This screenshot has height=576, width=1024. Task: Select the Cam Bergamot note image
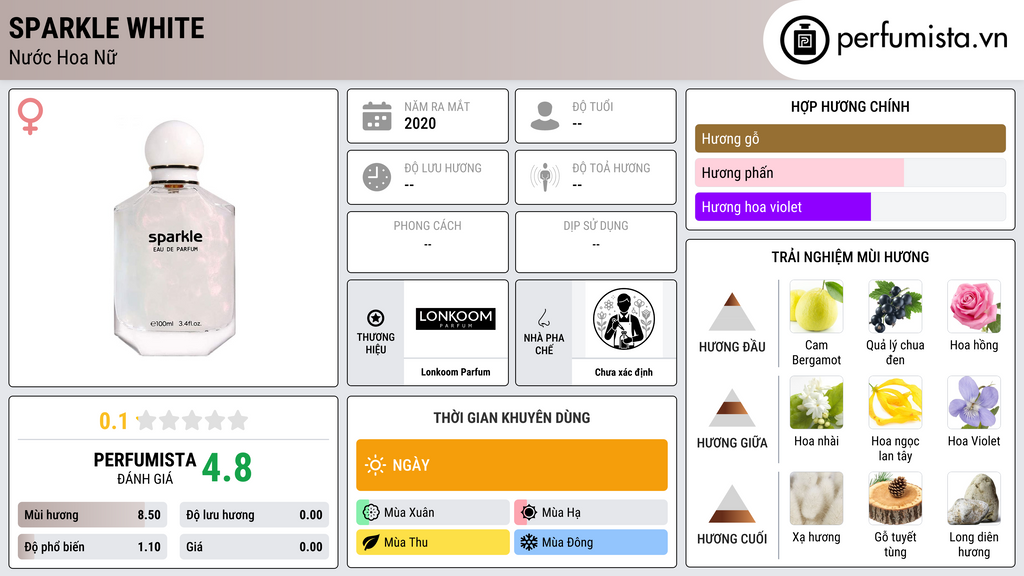click(x=816, y=306)
